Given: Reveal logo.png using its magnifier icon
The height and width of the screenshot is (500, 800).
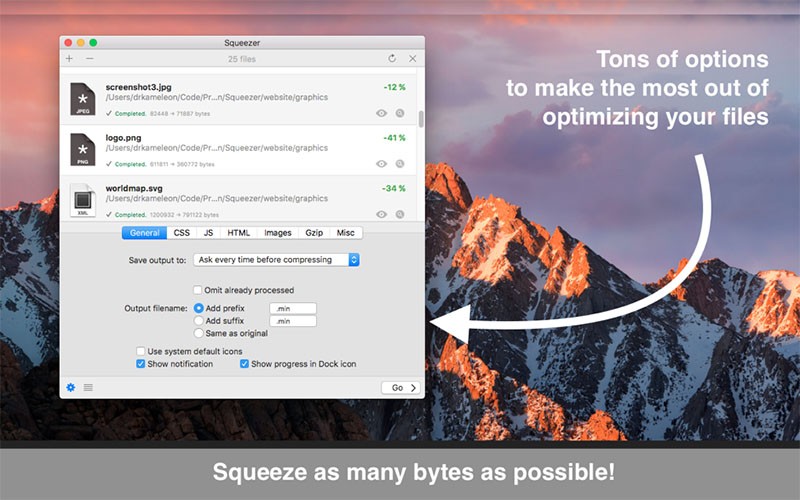Looking at the screenshot, I should click(x=400, y=164).
